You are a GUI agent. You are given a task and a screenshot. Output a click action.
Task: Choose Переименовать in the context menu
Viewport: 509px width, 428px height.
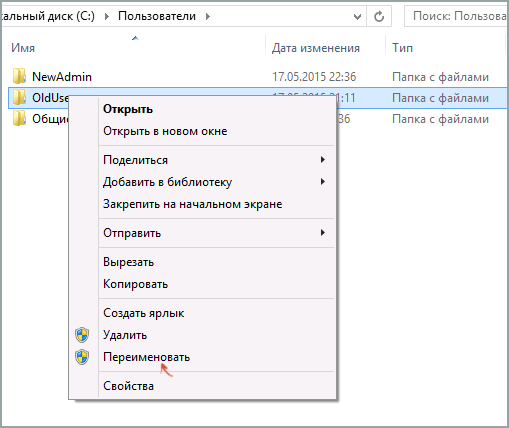point(146,357)
